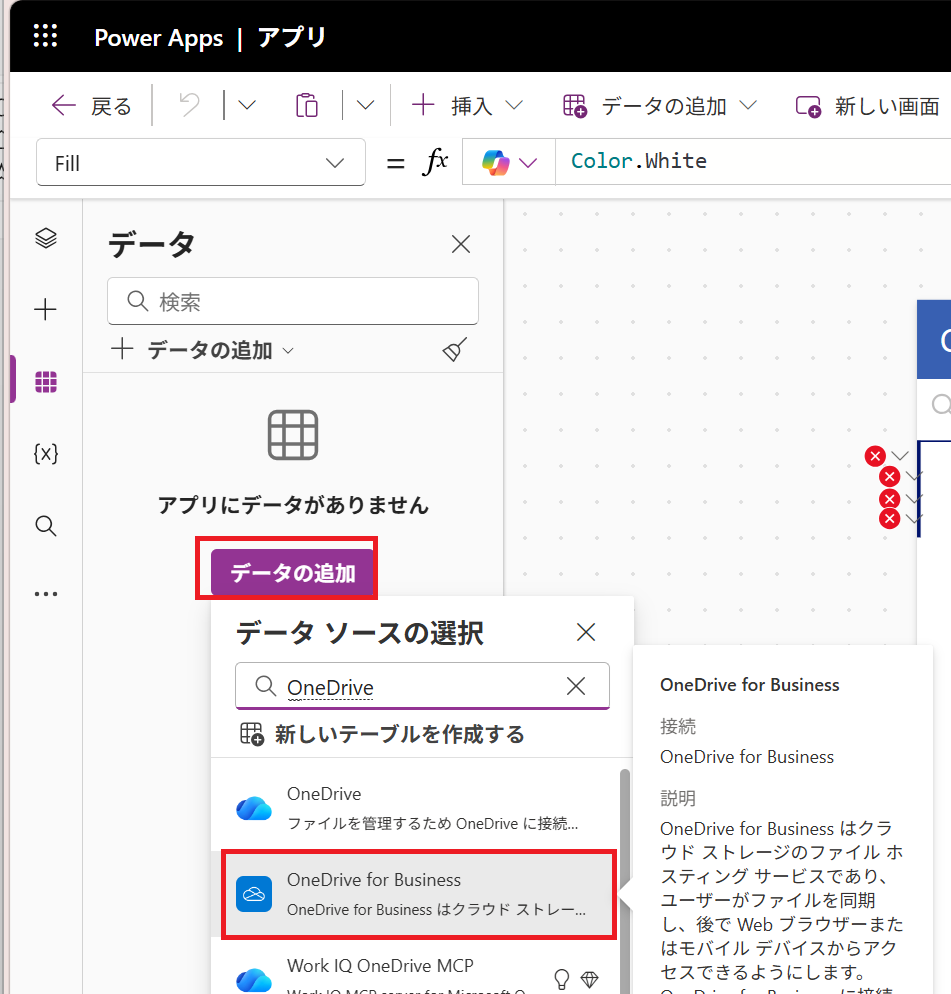Click the paste clipboard icon
951x994 pixels.
[306, 105]
